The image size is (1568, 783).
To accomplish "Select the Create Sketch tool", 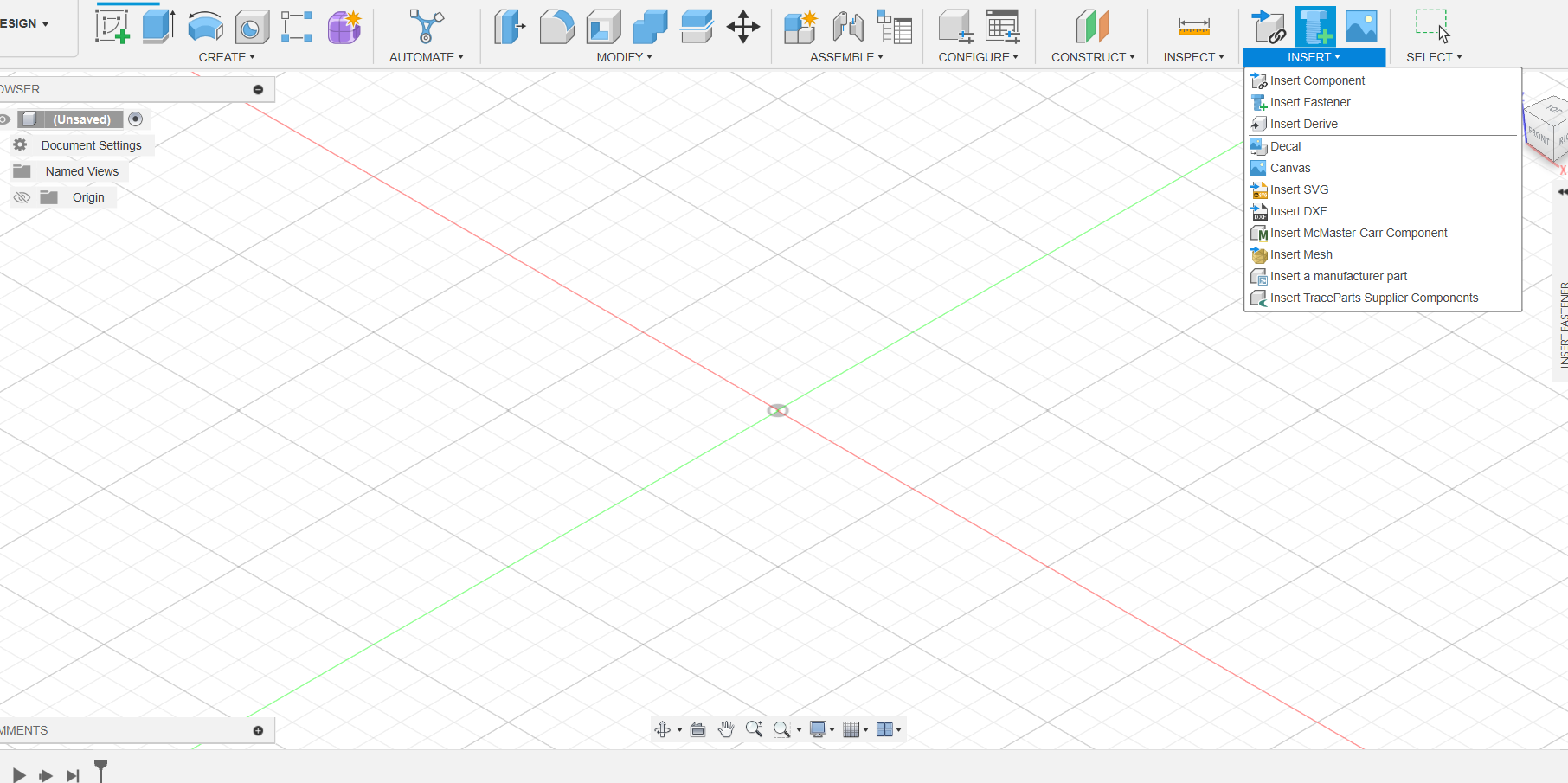I will [112, 27].
